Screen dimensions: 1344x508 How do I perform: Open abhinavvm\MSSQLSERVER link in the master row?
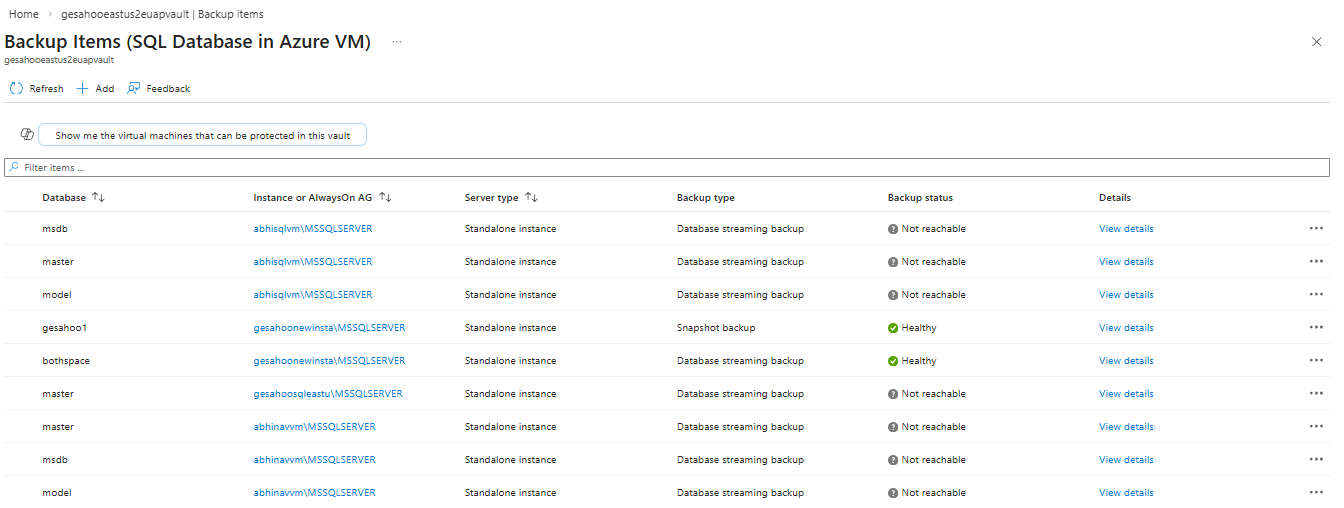tap(315, 427)
